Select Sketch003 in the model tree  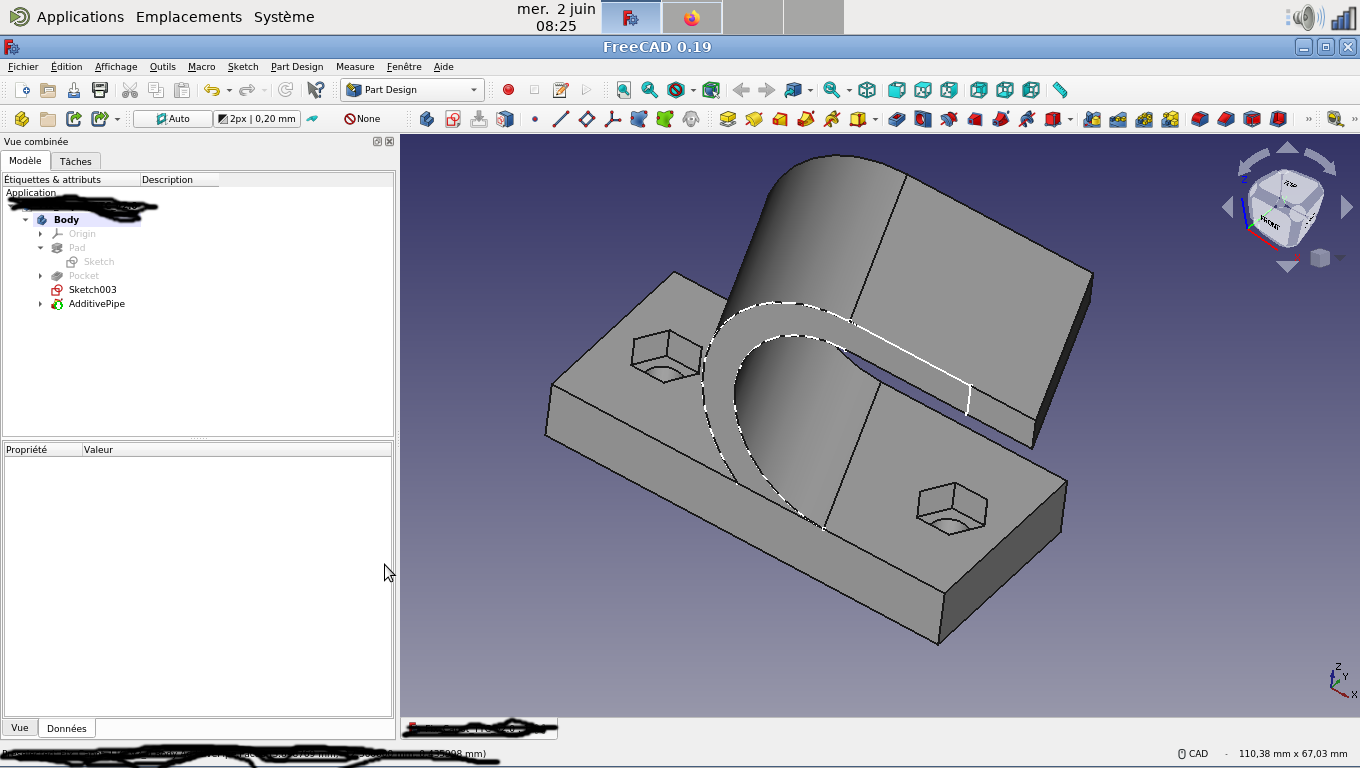[x=92, y=290]
